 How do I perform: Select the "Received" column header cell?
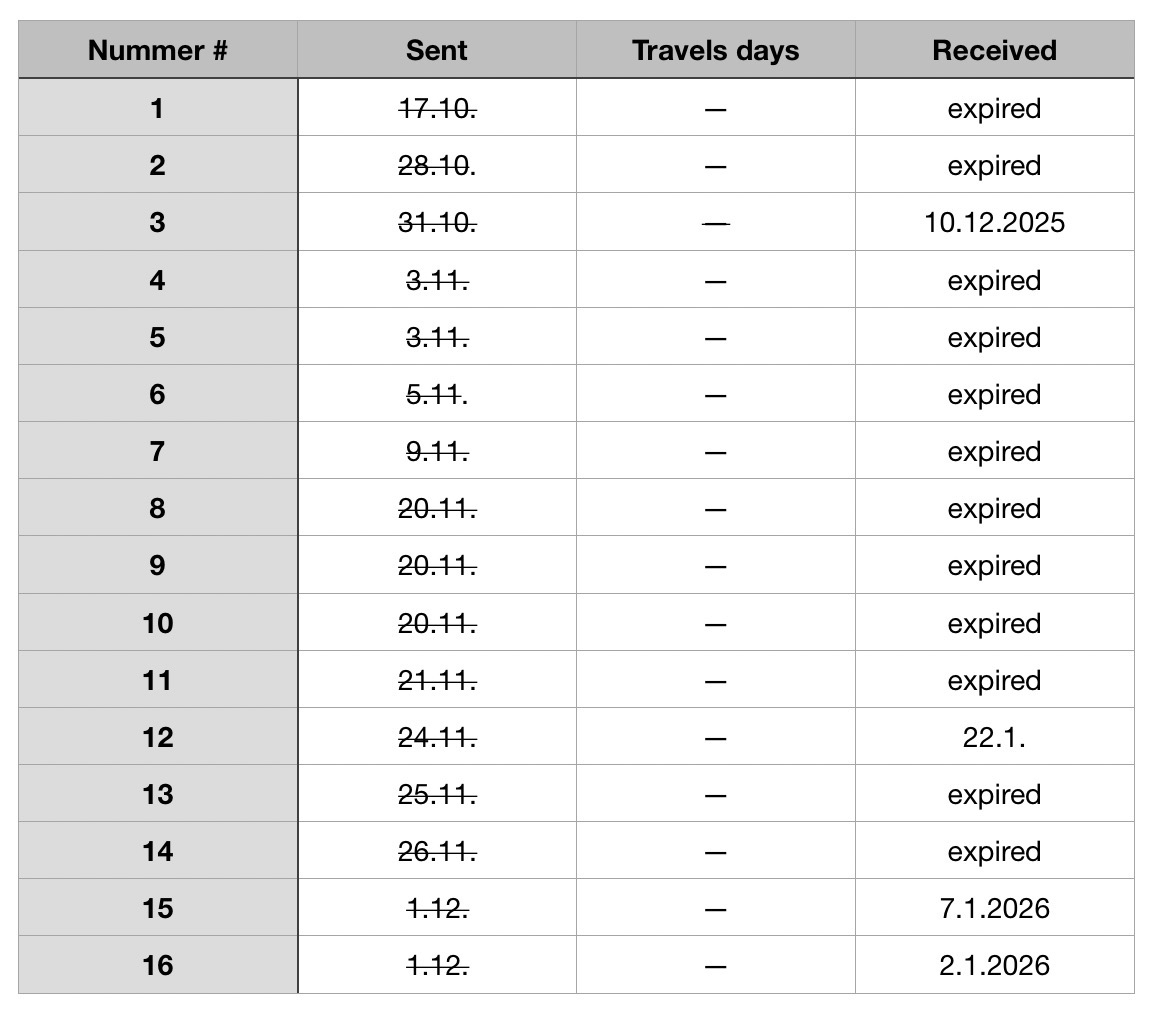tap(994, 50)
